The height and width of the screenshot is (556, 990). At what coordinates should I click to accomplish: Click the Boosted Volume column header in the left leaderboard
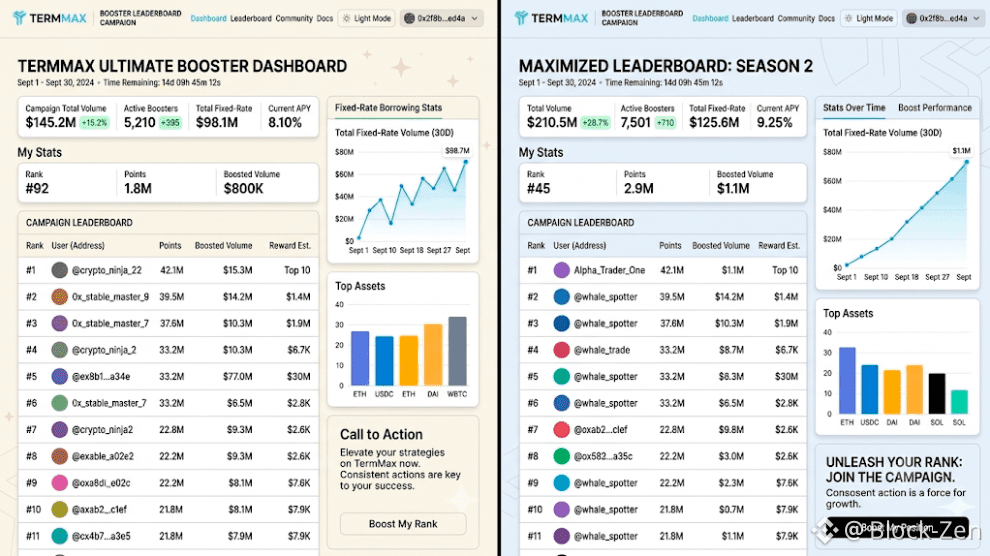(224, 245)
